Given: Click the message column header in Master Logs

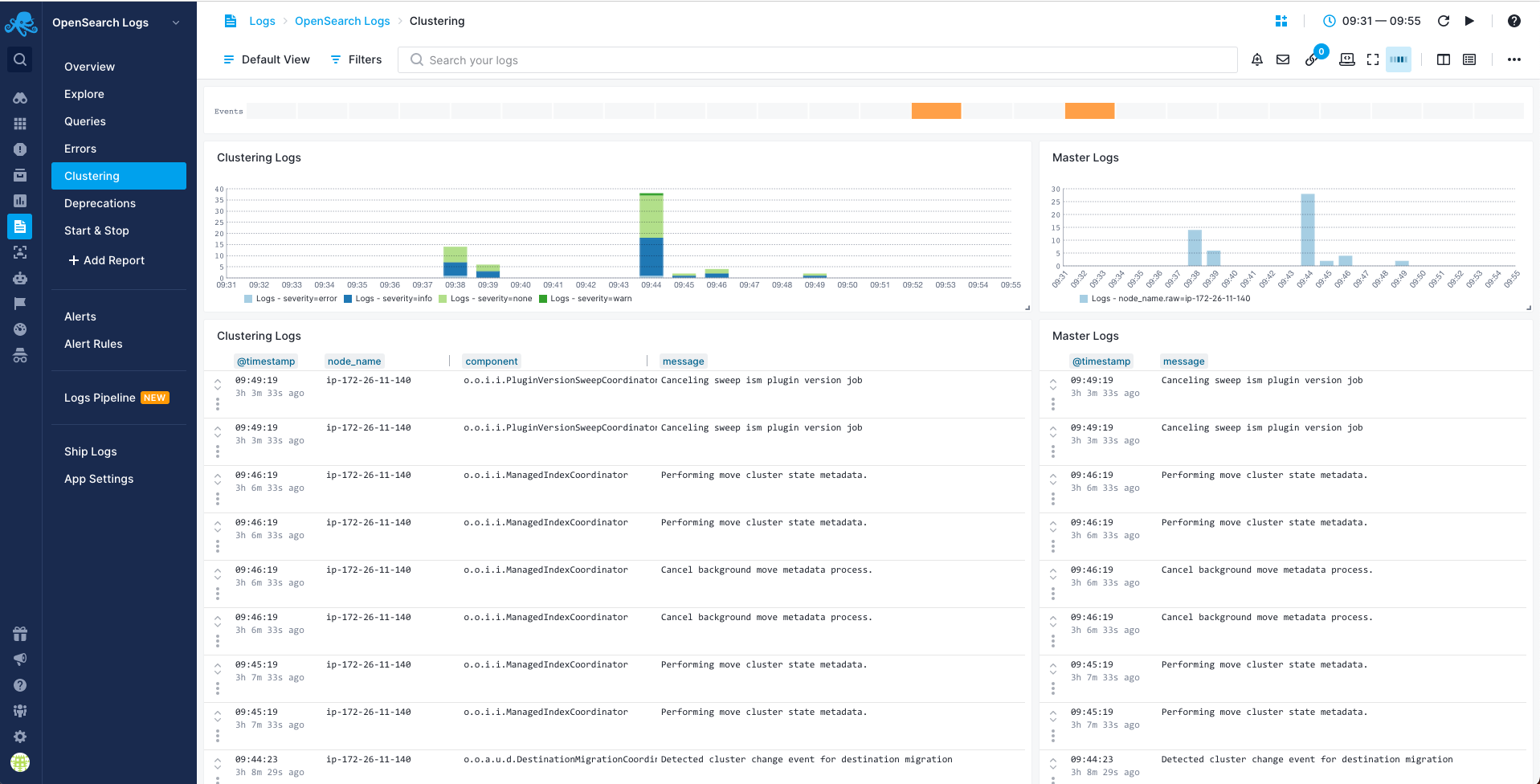Looking at the screenshot, I should [x=1183, y=361].
